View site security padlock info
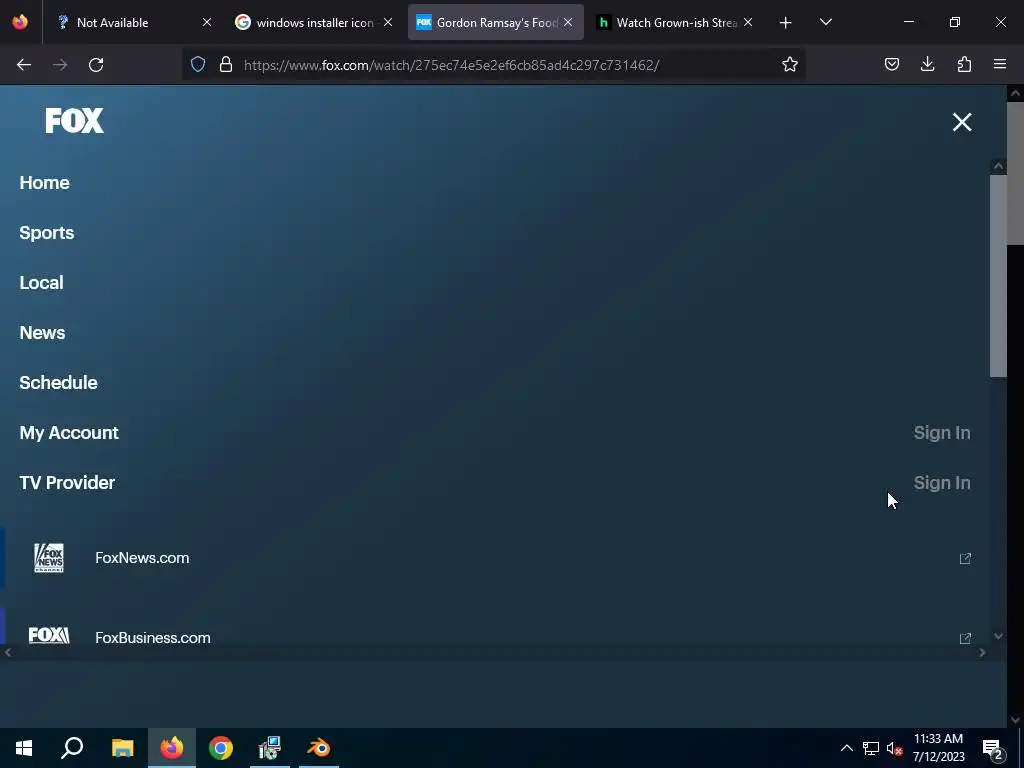 coord(226,64)
